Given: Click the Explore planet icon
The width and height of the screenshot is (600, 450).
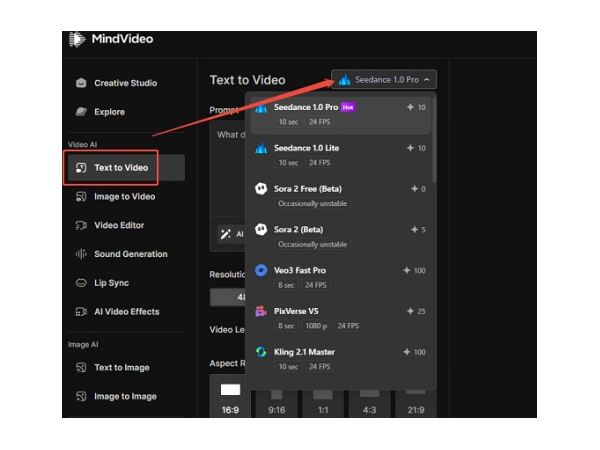Looking at the screenshot, I should point(81,112).
